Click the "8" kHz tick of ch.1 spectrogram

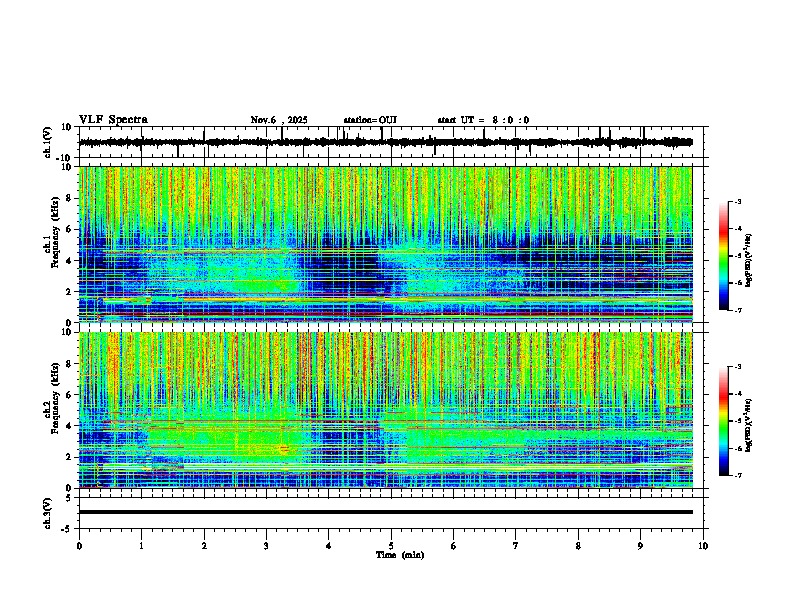[69, 198]
